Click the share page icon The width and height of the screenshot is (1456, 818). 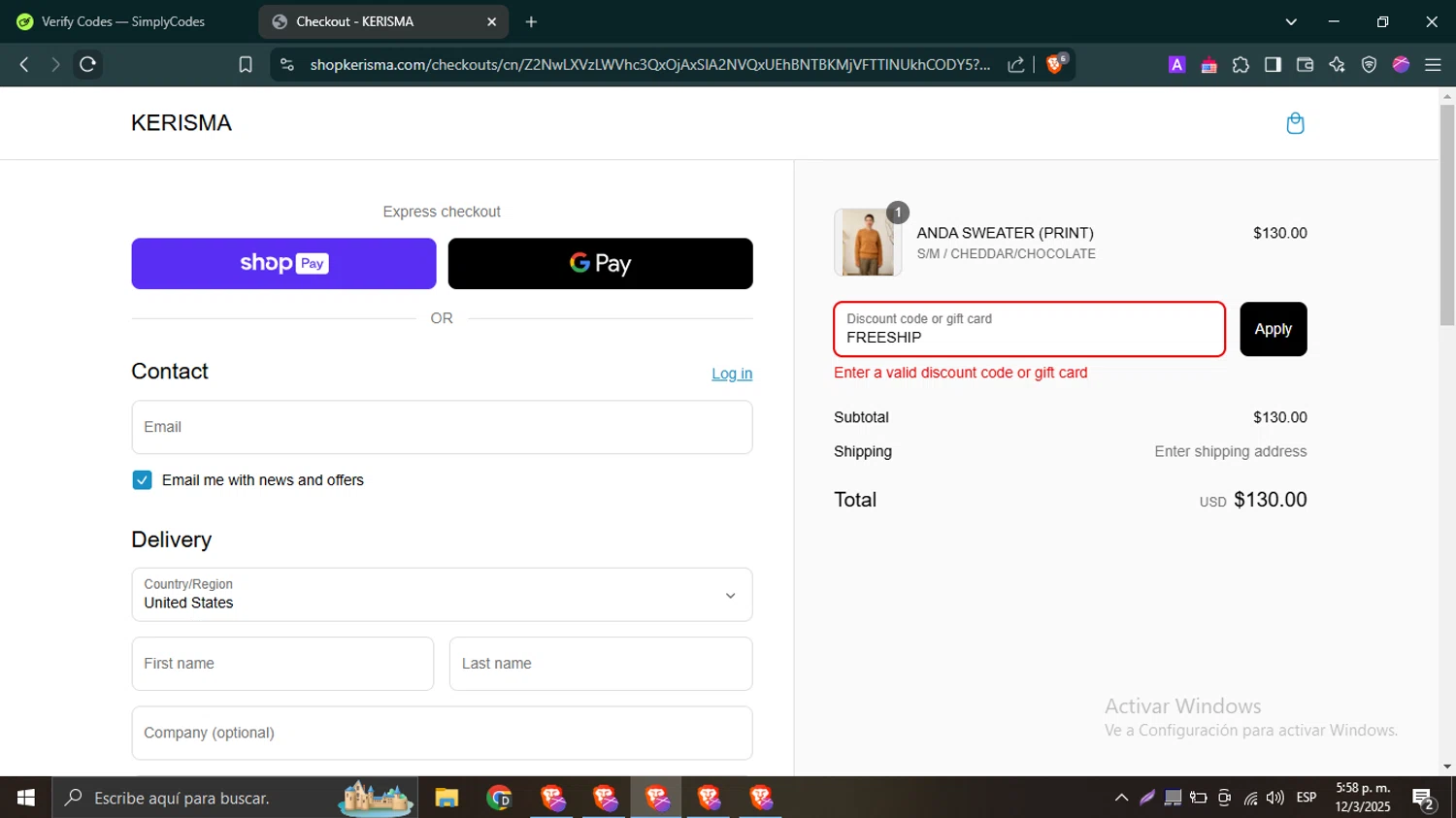coord(1016,64)
